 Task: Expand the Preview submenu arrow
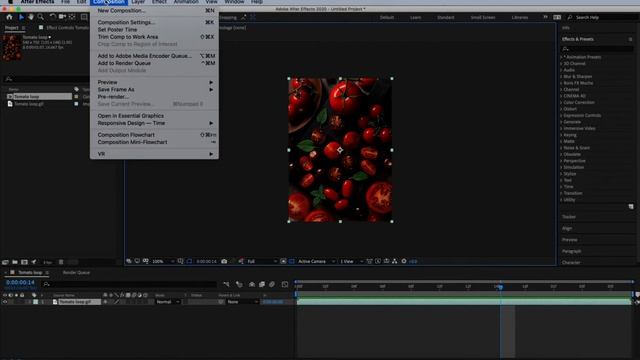[211, 82]
